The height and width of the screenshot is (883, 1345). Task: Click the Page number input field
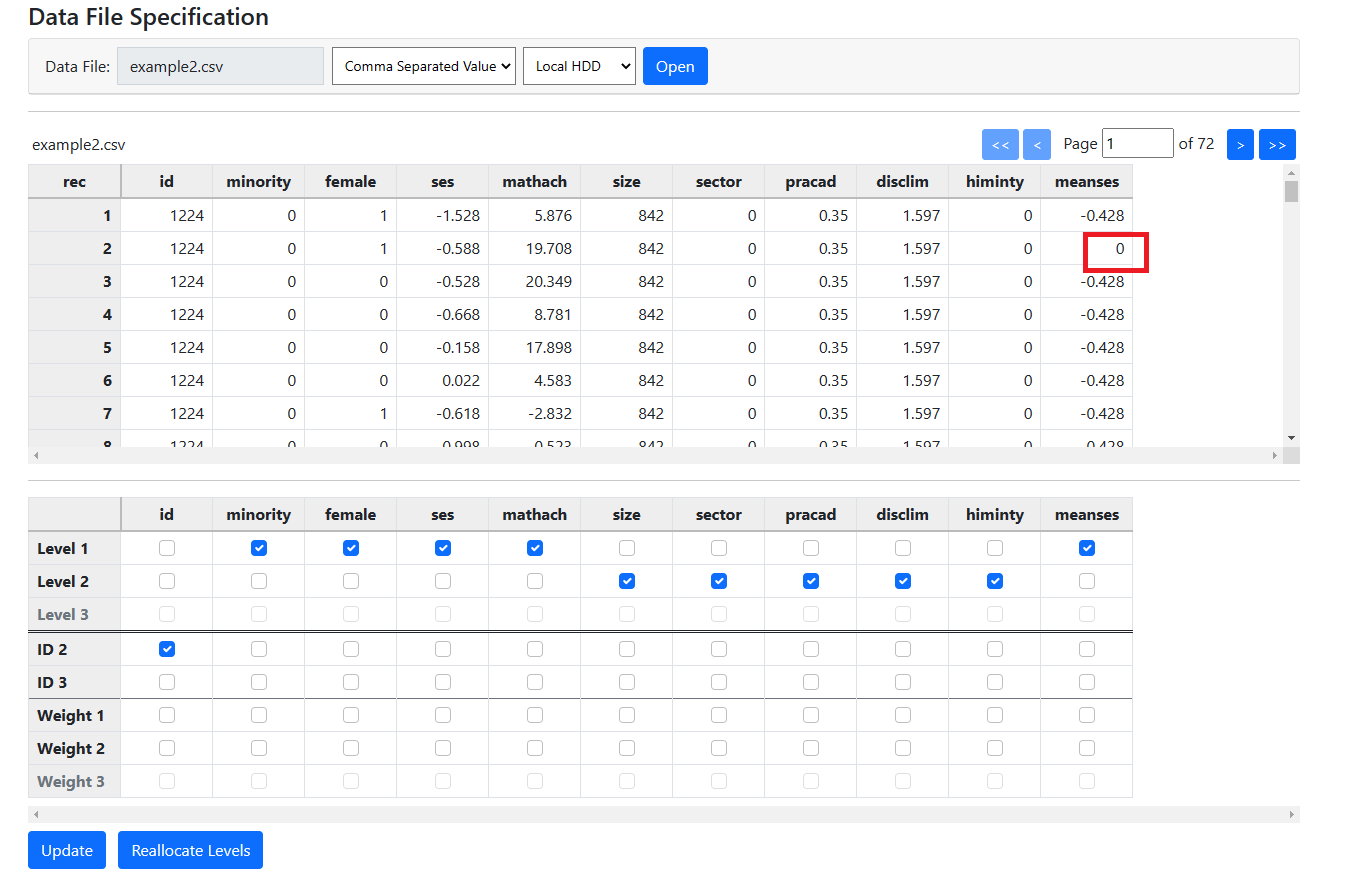point(1137,144)
